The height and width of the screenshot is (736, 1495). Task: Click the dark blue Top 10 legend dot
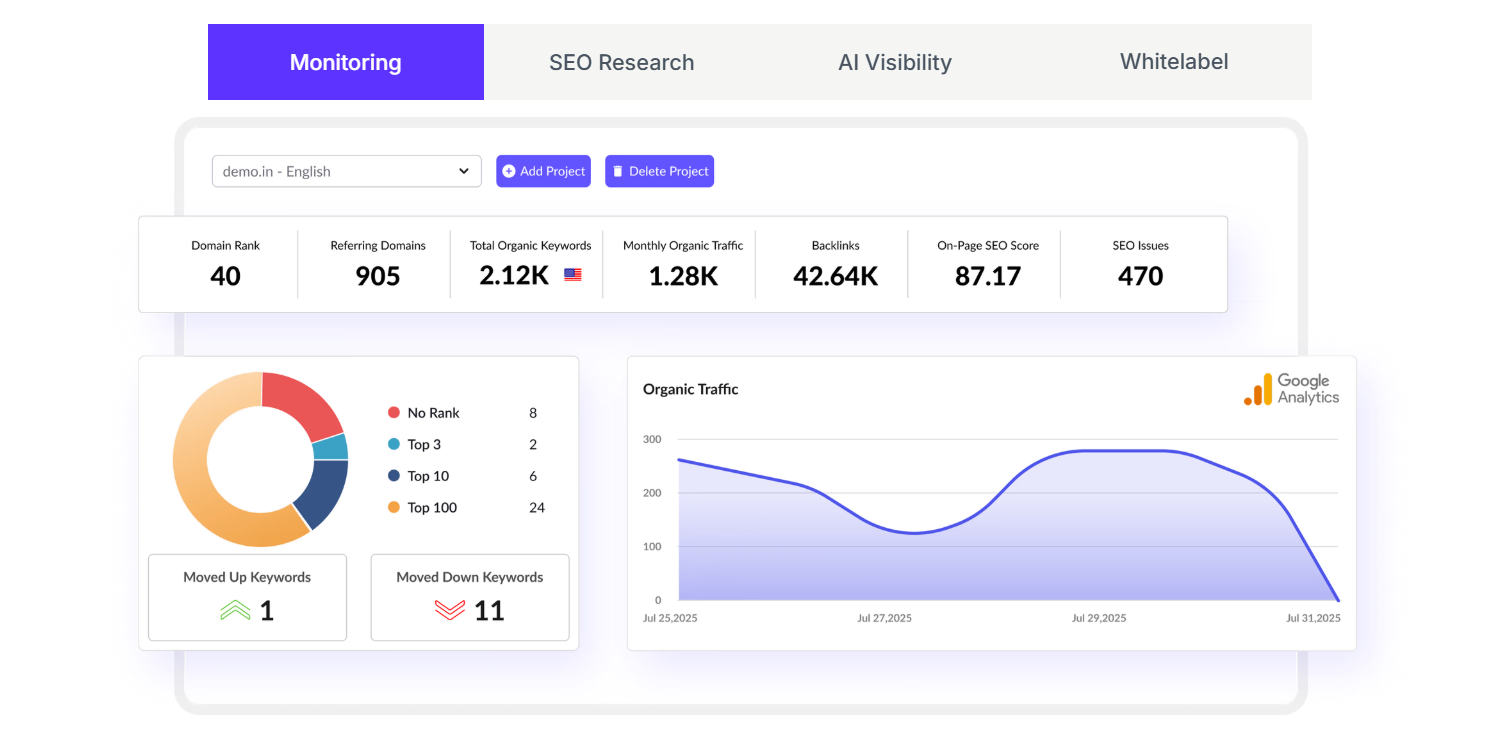tap(394, 476)
